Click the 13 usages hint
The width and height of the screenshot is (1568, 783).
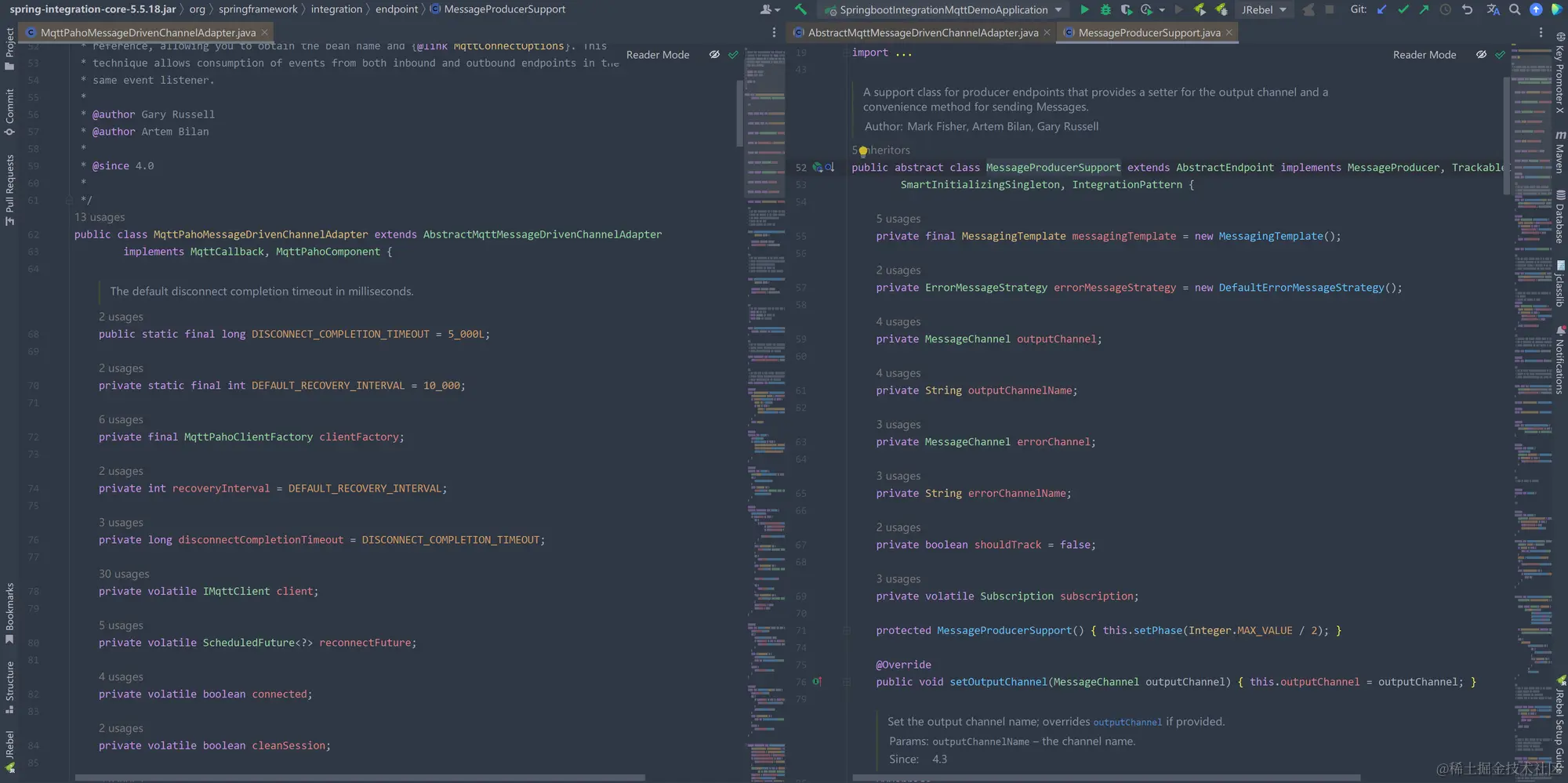(100, 217)
